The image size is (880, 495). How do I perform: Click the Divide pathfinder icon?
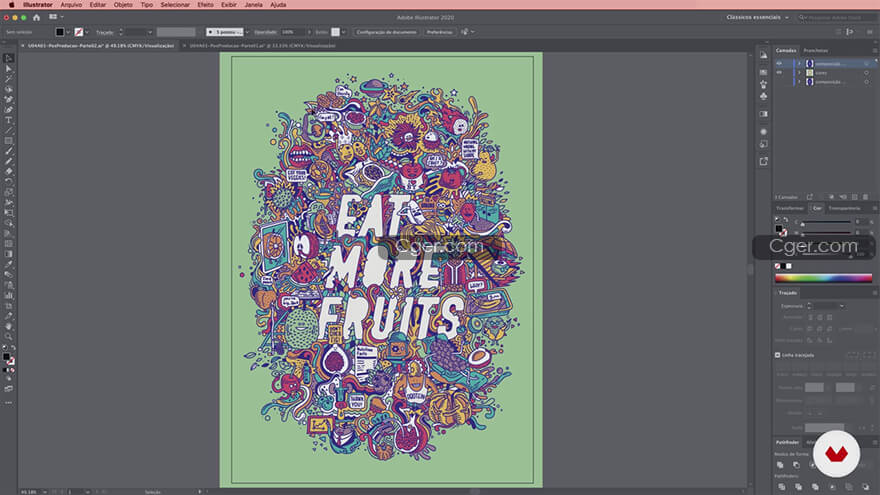coord(781,487)
